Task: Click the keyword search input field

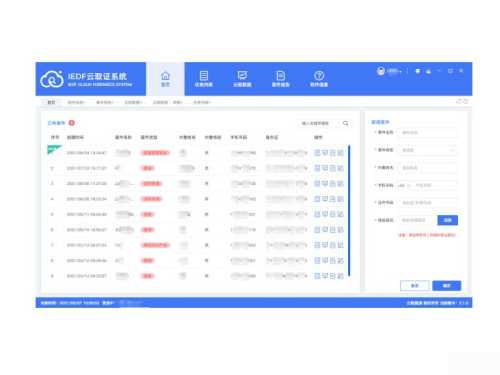Action: (320, 123)
